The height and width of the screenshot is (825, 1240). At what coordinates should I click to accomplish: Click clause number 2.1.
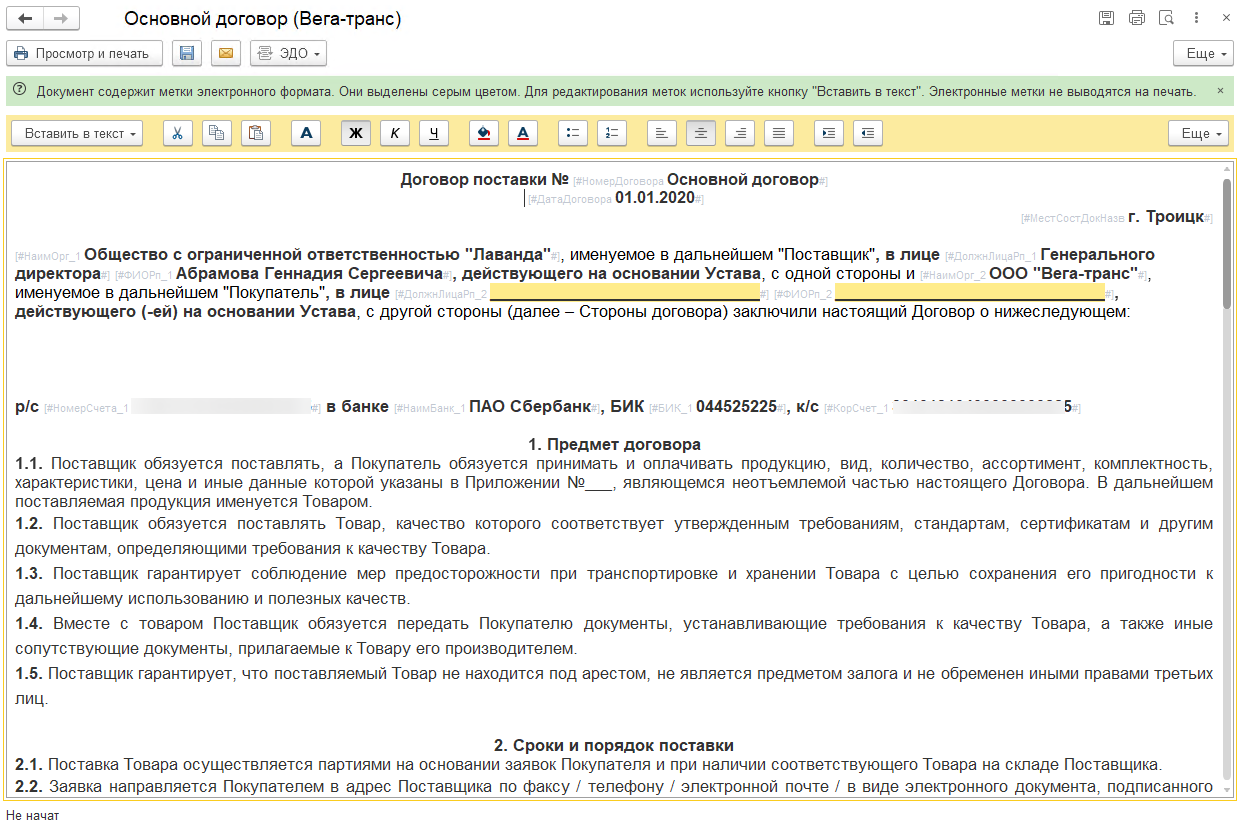click(29, 764)
